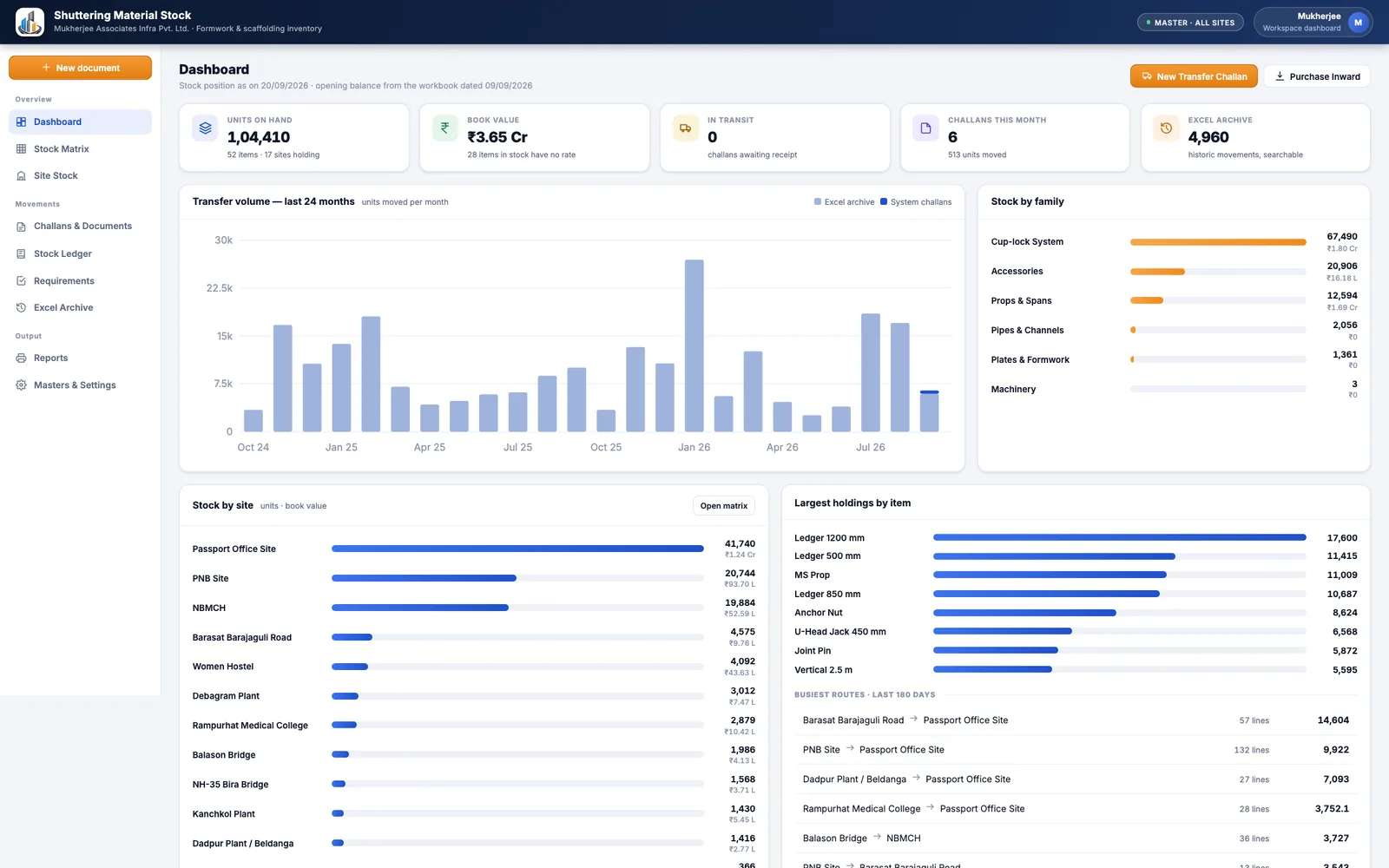
Task: Open the Mukherjee workspace dashboard menu
Action: coord(1313,23)
